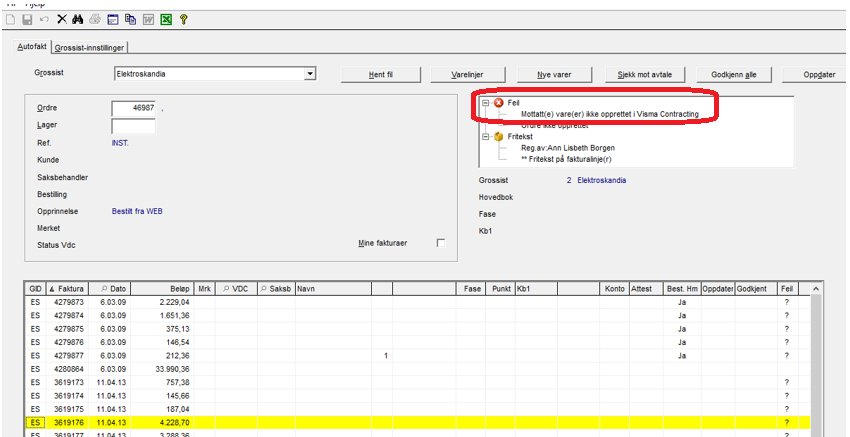
Task: Click the blue Elektroskandia text next to Grossist 2
Action: [602, 180]
